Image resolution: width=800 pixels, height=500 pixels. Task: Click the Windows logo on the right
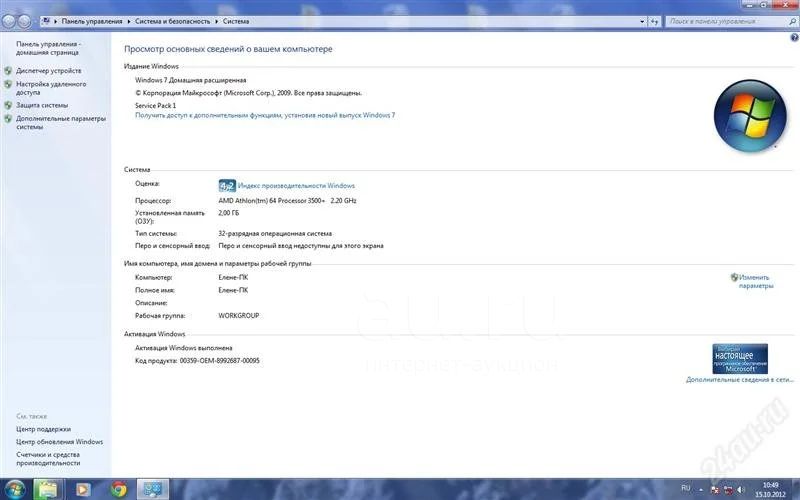tap(750, 116)
